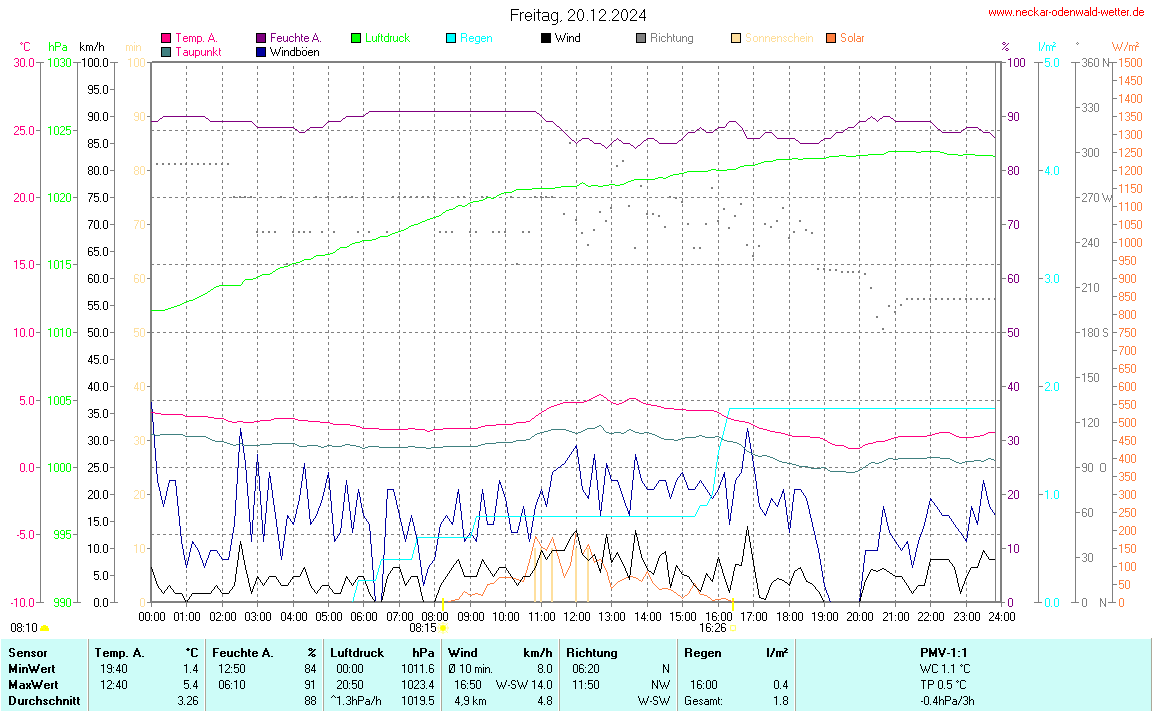
Task: Click the Sensor header in the statistics table
Action: 27,652
